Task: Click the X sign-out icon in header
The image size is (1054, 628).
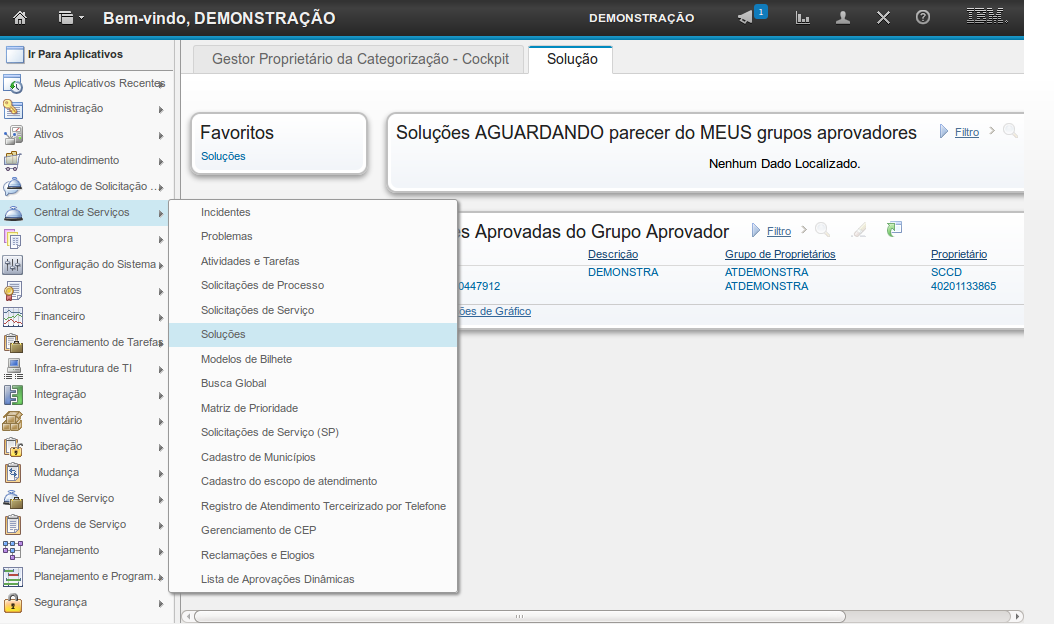Action: tap(883, 18)
